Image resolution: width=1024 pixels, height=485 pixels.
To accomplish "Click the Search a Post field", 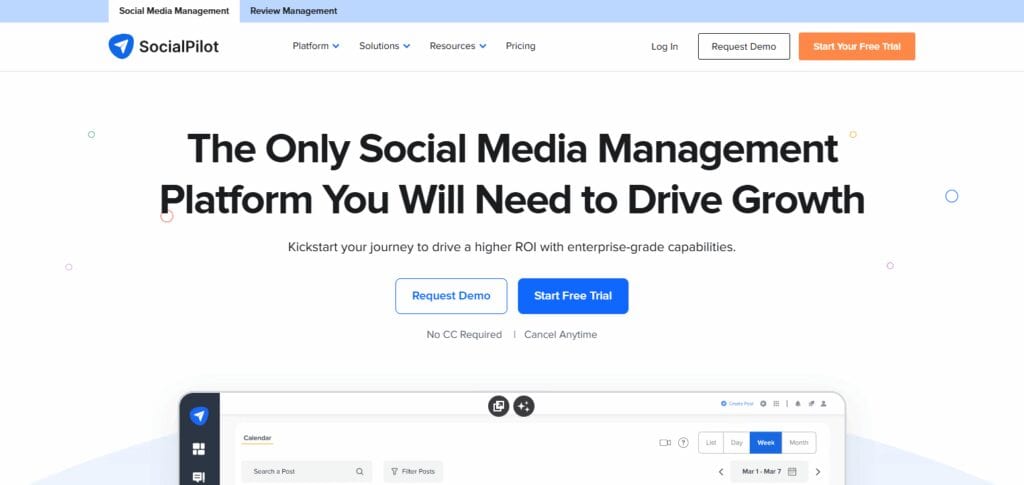I will [306, 471].
